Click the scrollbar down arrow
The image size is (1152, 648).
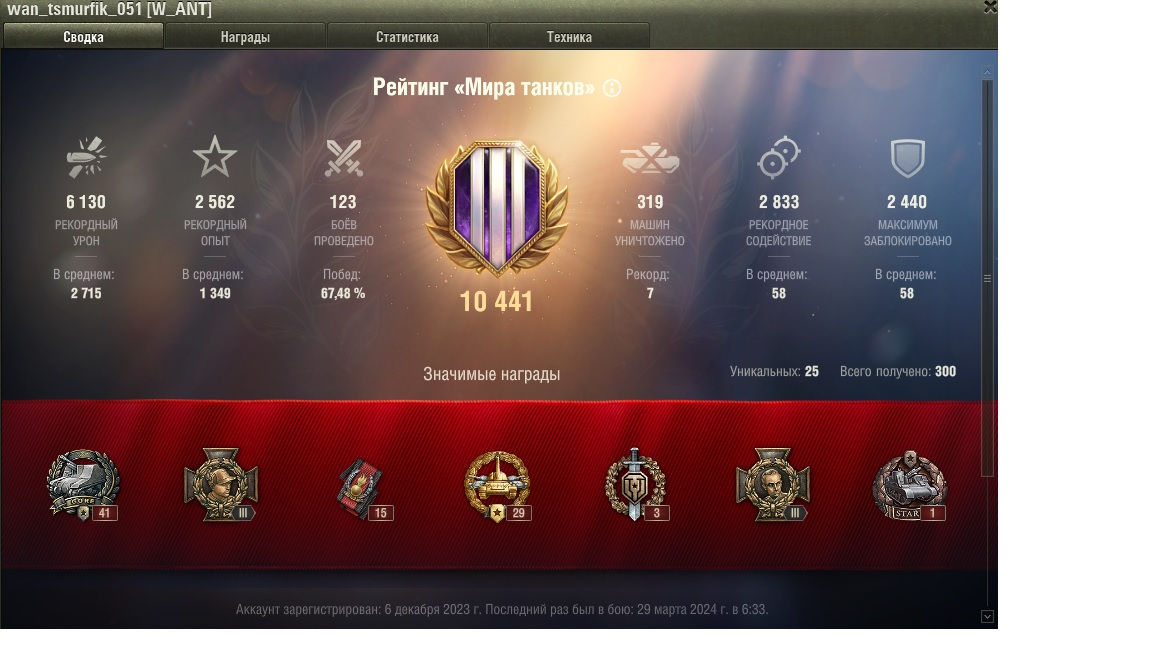click(x=987, y=616)
